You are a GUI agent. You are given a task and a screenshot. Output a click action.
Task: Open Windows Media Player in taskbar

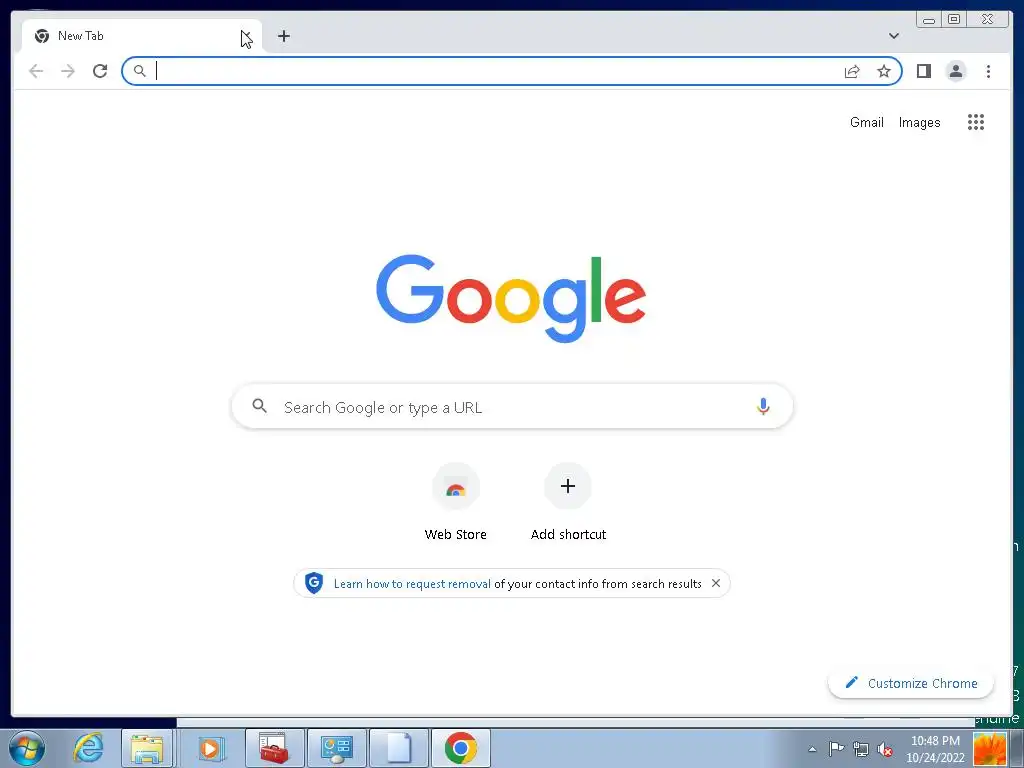pos(210,748)
